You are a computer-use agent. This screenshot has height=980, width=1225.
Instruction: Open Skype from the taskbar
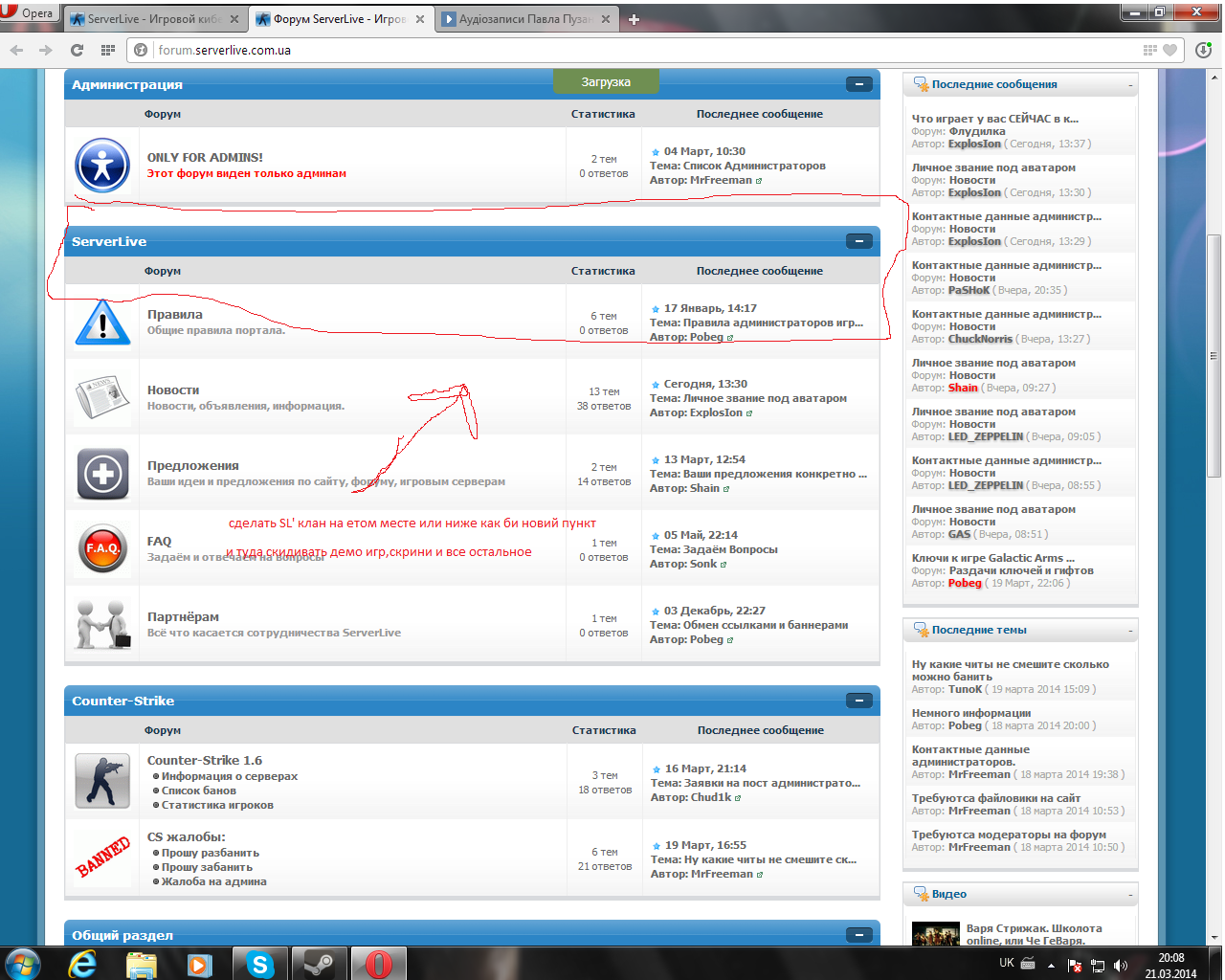tap(260, 964)
